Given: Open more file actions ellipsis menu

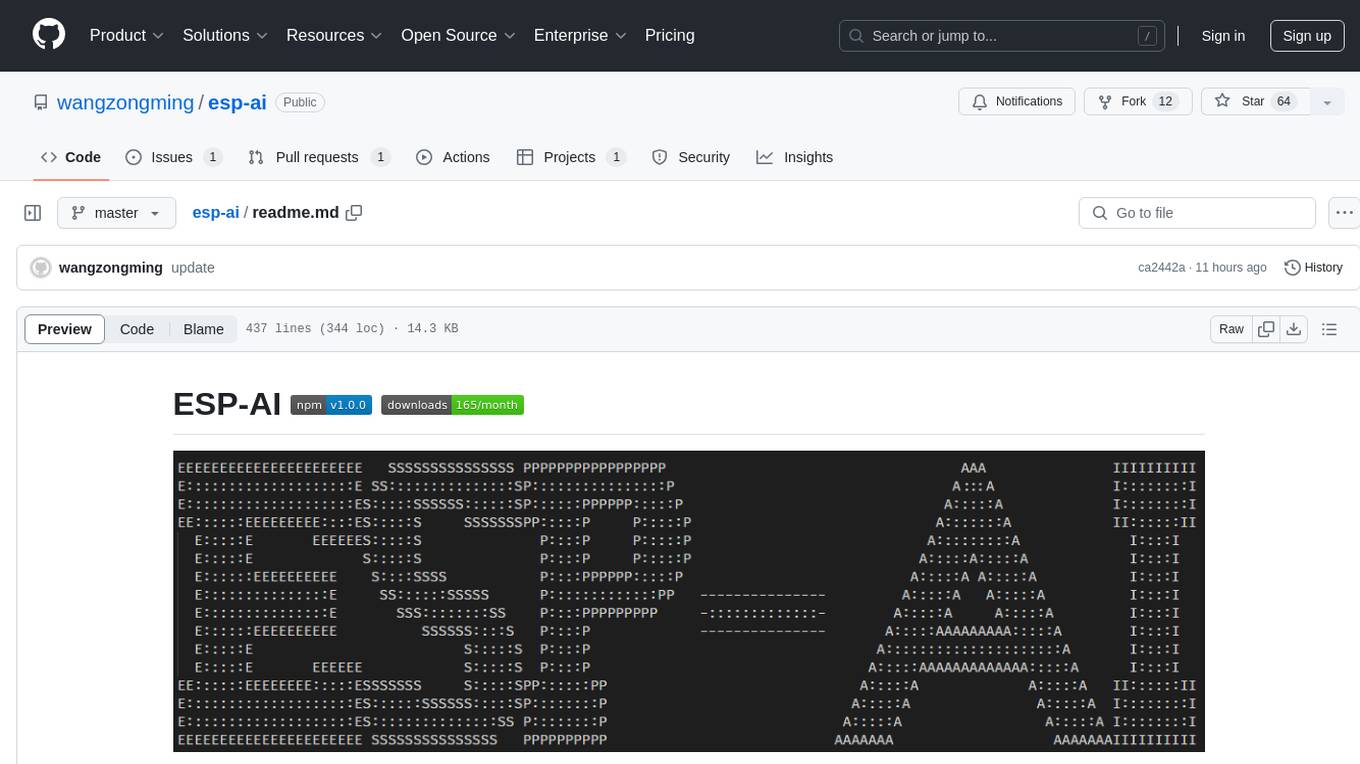Looking at the screenshot, I should click(x=1344, y=213).
